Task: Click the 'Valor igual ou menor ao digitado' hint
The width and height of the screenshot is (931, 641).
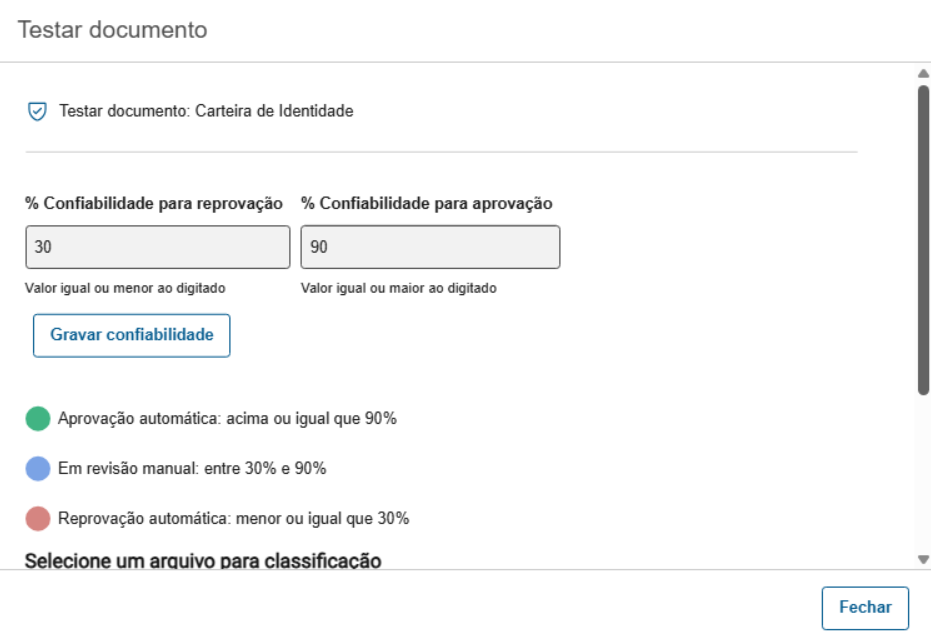Action: coord(125,289)
